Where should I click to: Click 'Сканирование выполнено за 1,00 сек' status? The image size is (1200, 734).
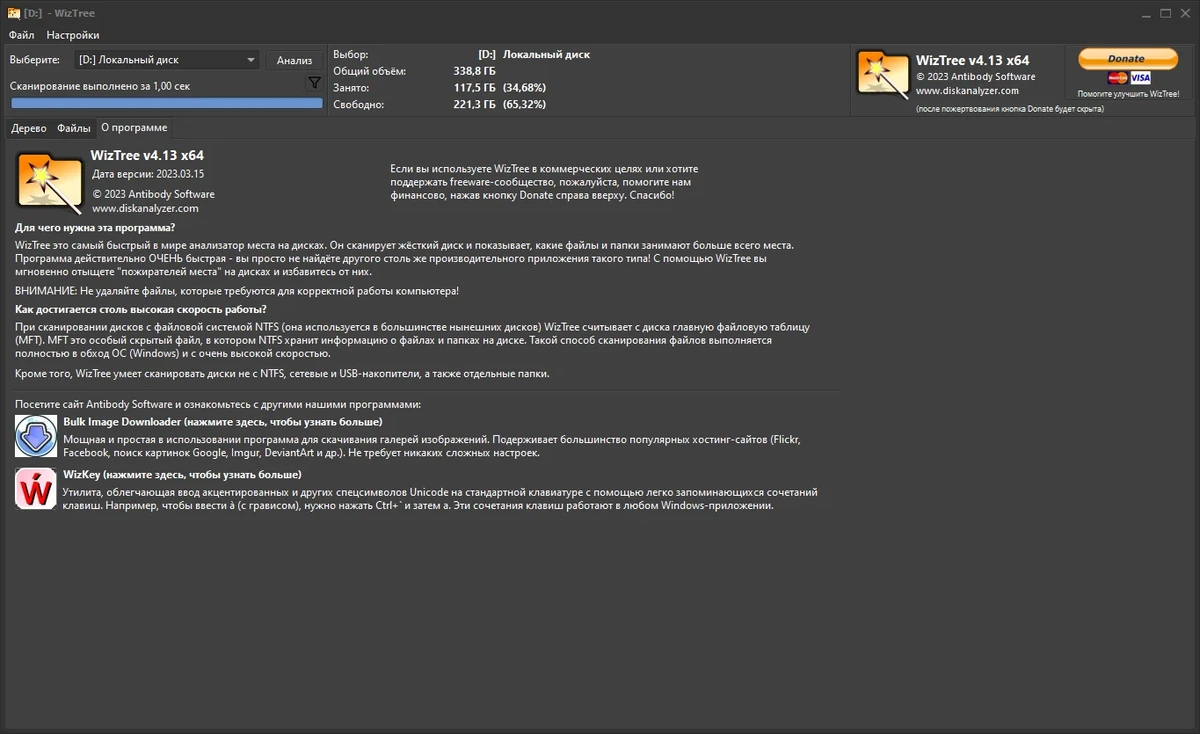(x=100, y=86)
